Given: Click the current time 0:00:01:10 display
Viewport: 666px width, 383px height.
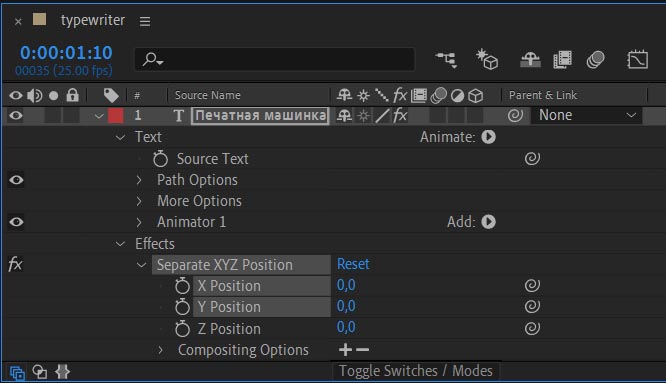Looking at the screenshot, I should (x=66, y=53).
